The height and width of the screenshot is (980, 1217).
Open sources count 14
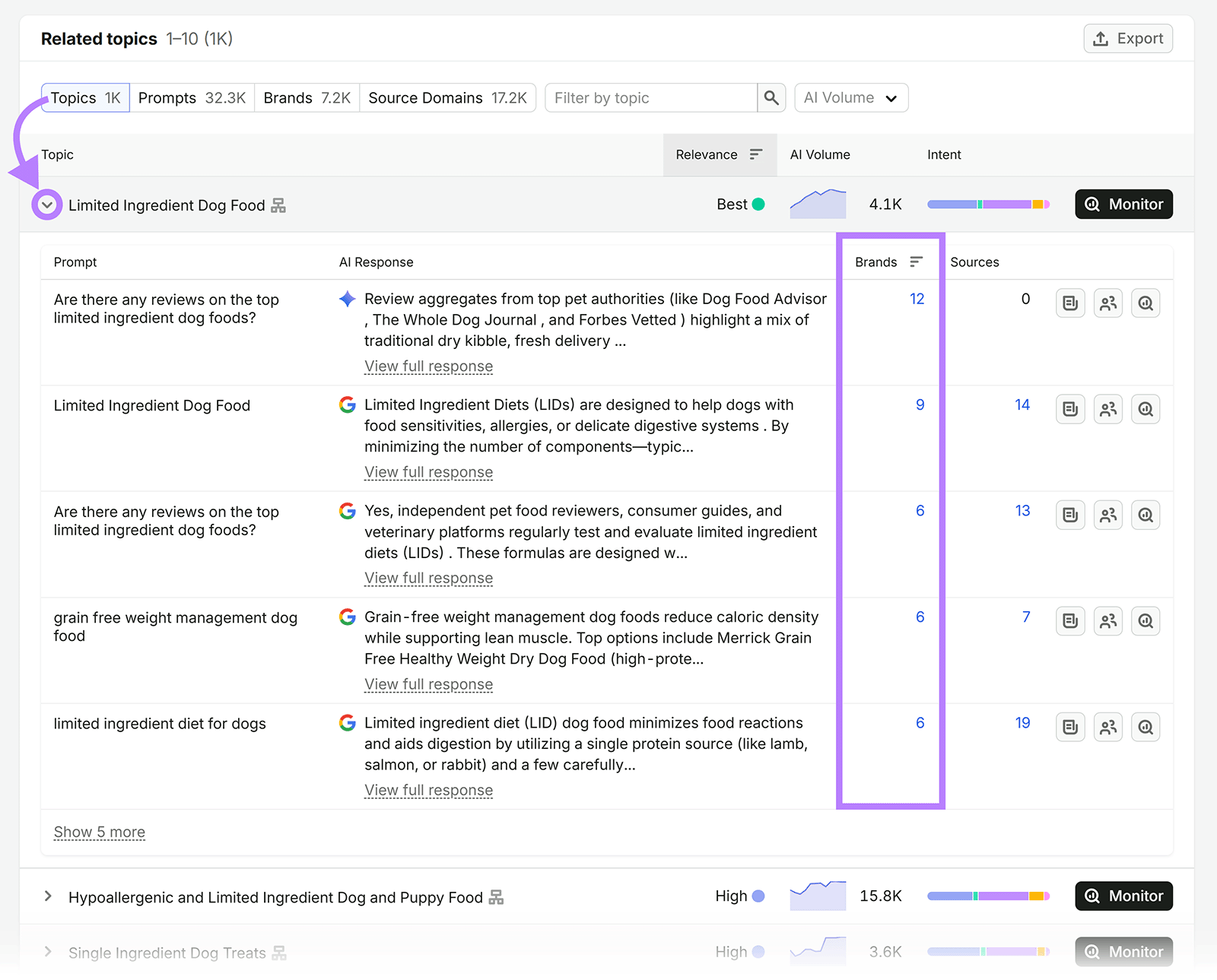tap(1022, 404)
